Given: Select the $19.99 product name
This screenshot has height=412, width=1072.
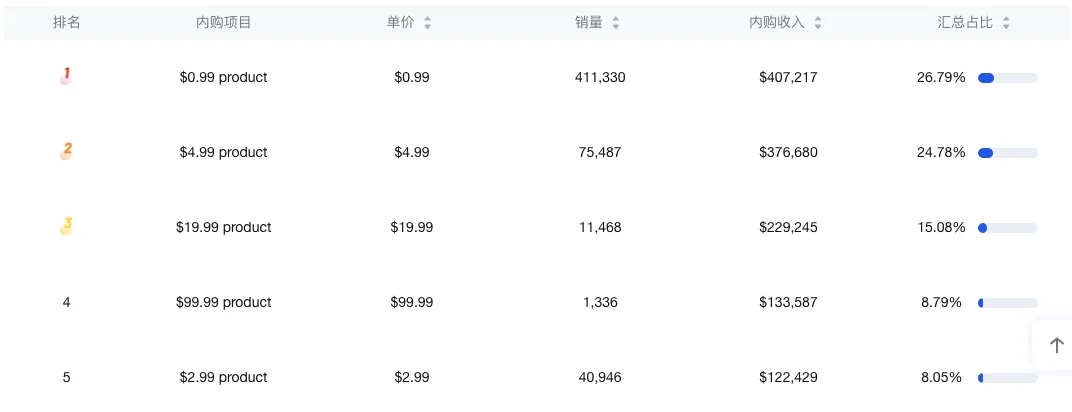Looking at the screenshot, I should click(x=224, y=227).
